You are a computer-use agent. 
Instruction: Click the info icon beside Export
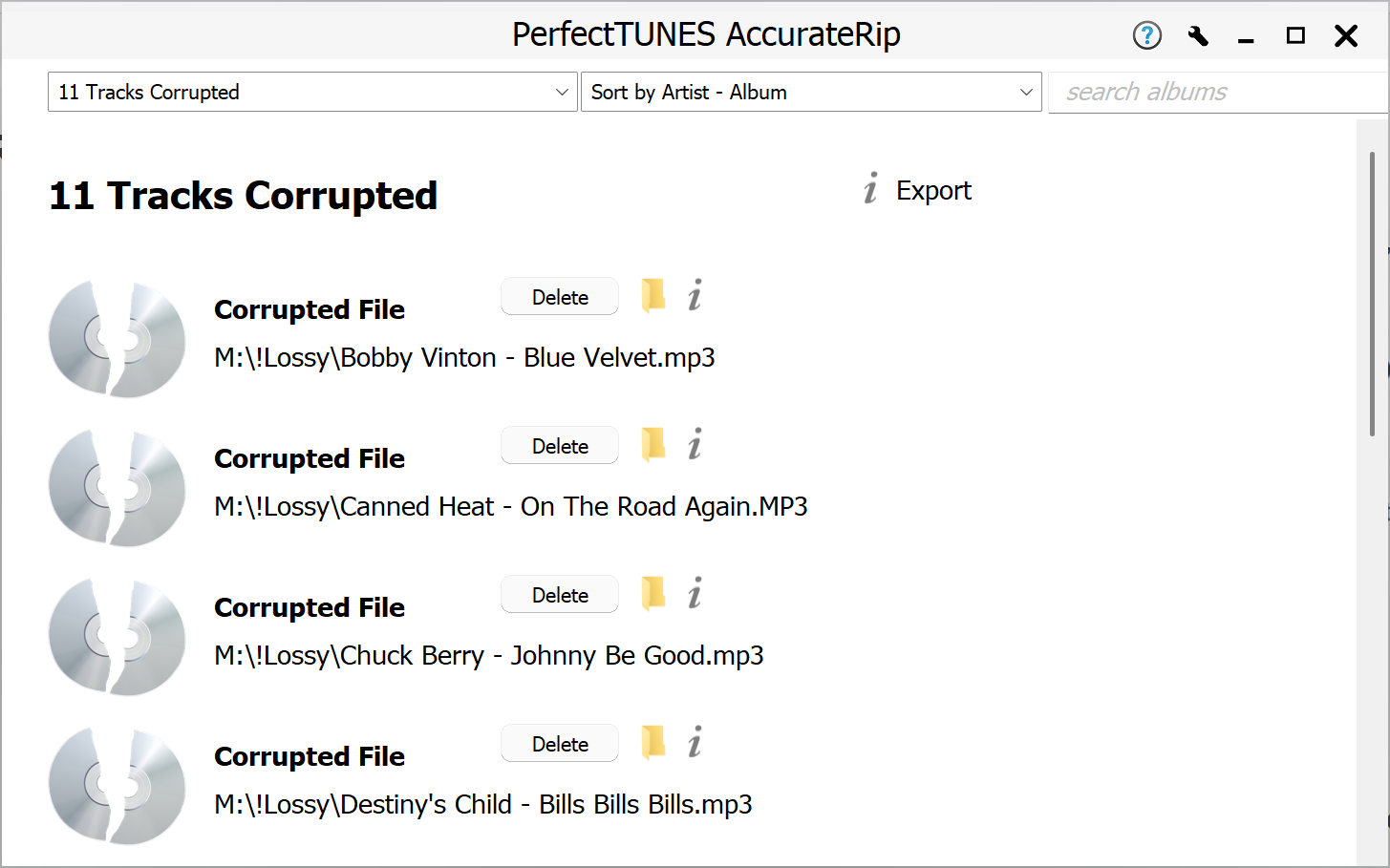click(870, 190)
